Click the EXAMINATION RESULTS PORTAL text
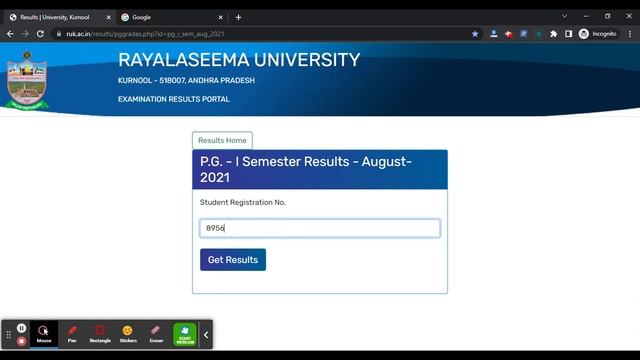Viewport: 640px width, 360px height. (x=174, y=99)
